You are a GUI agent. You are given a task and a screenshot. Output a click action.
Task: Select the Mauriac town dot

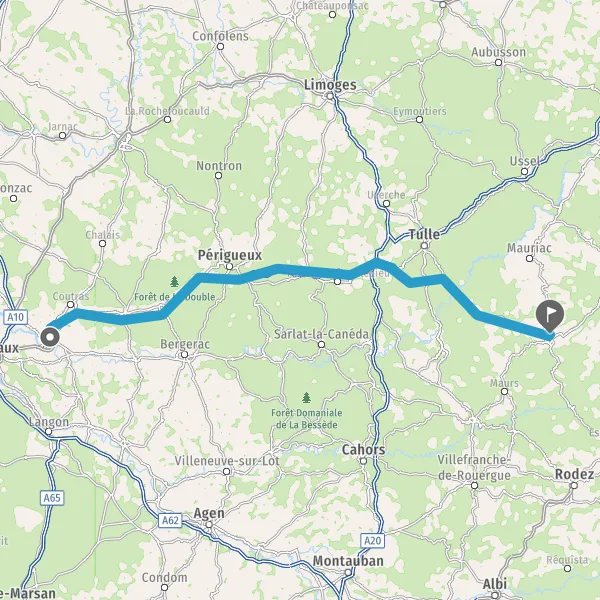coord(530,259)
